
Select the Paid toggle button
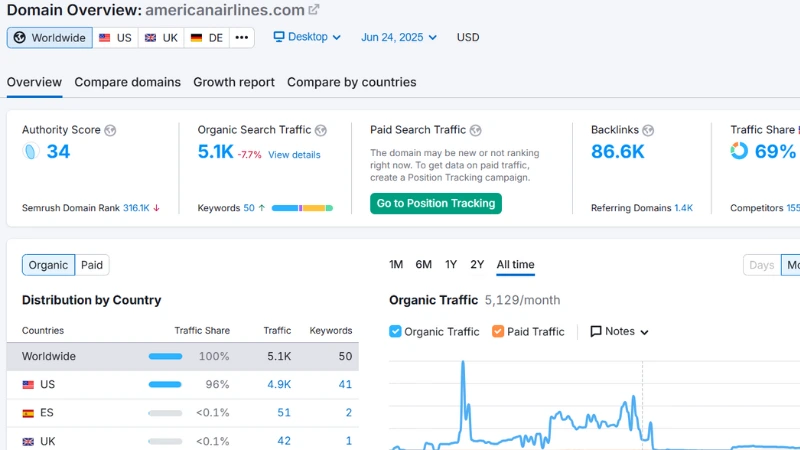pyautogui.click(x=92, y=265)
